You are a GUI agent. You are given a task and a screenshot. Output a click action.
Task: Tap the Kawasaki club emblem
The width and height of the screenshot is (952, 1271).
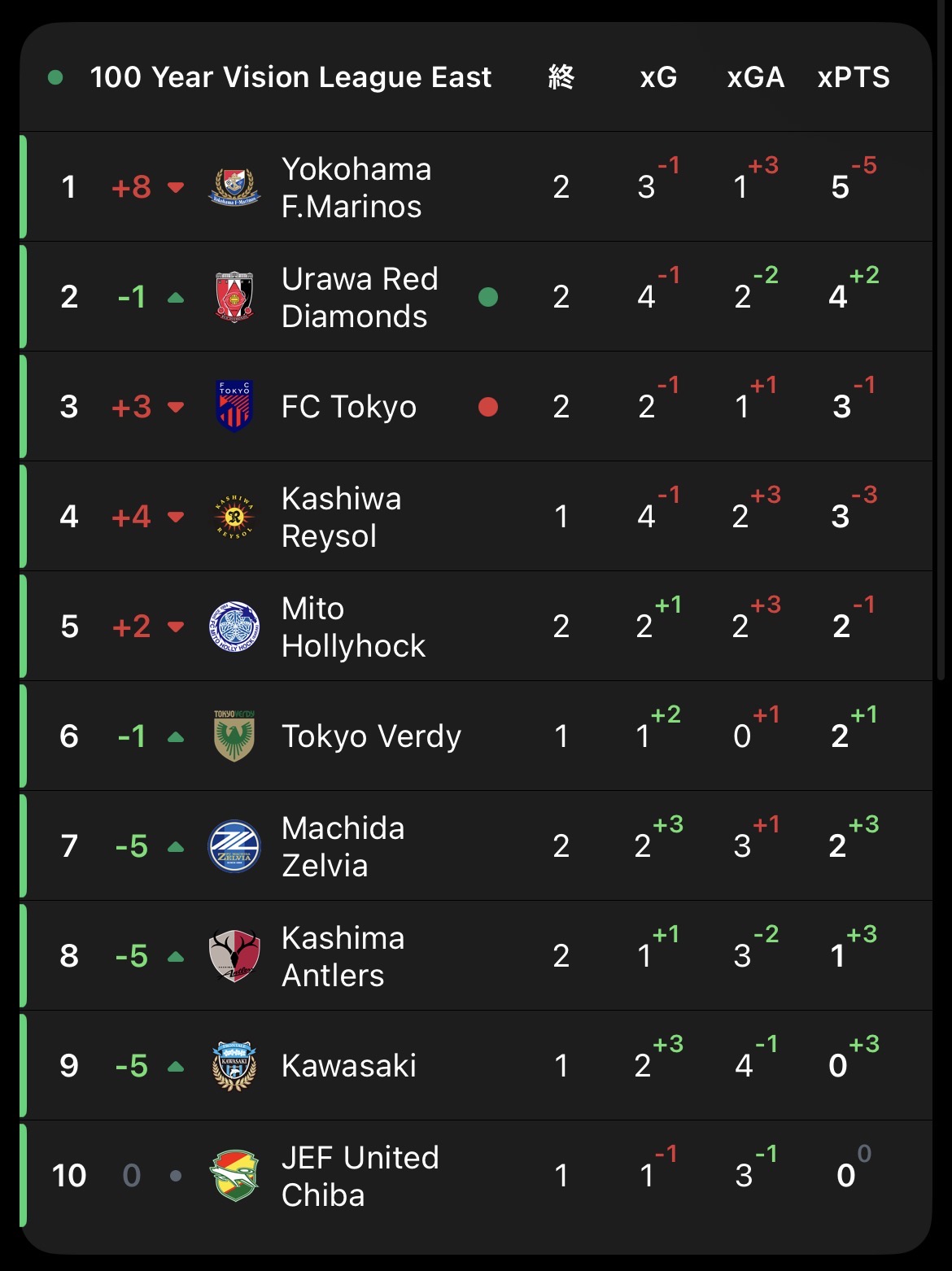[234, 1065]
